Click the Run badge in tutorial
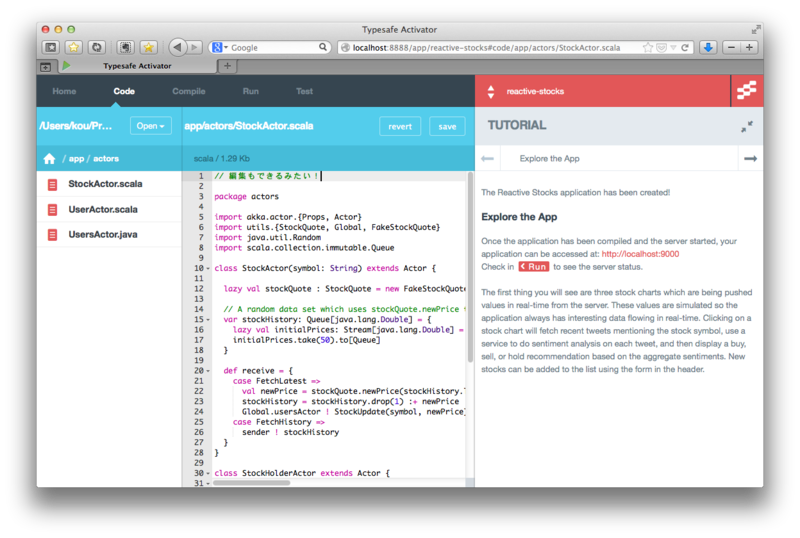Viewport: 800px width, 538px height. point(534,266)
